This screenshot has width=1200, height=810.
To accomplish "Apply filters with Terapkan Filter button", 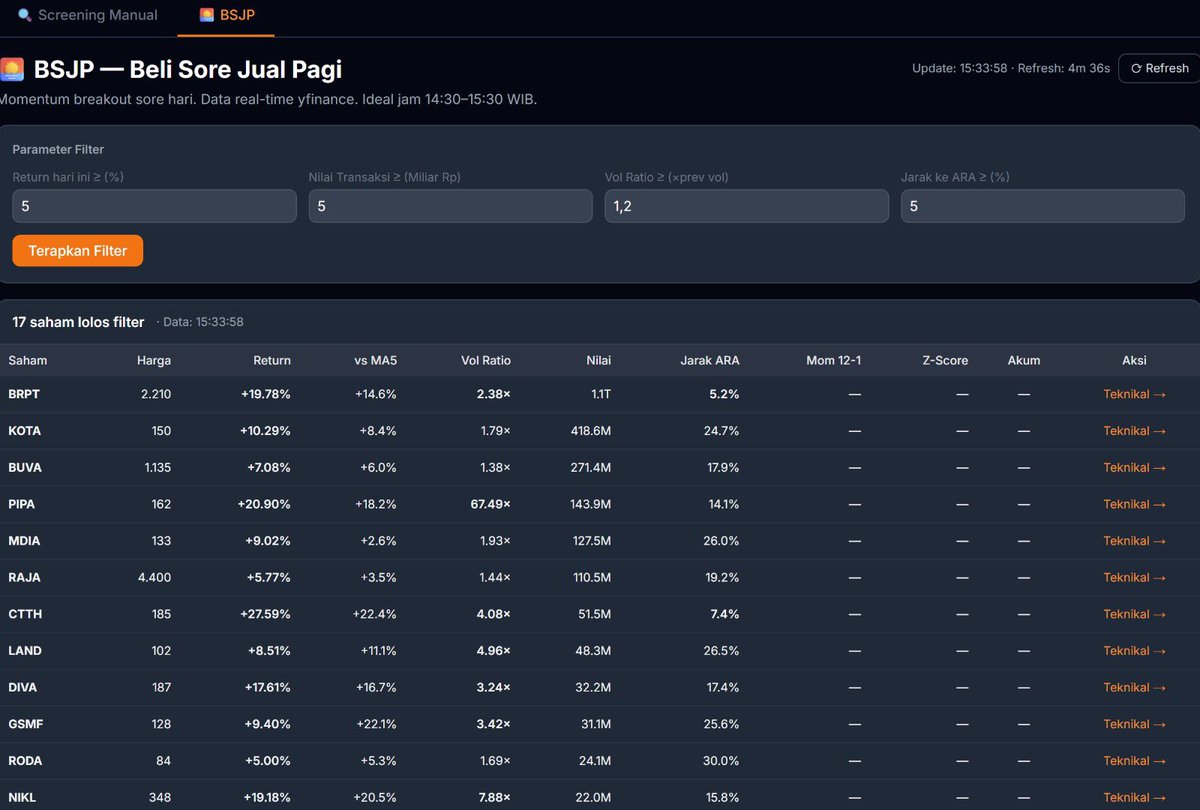I will tap(78, 250).
